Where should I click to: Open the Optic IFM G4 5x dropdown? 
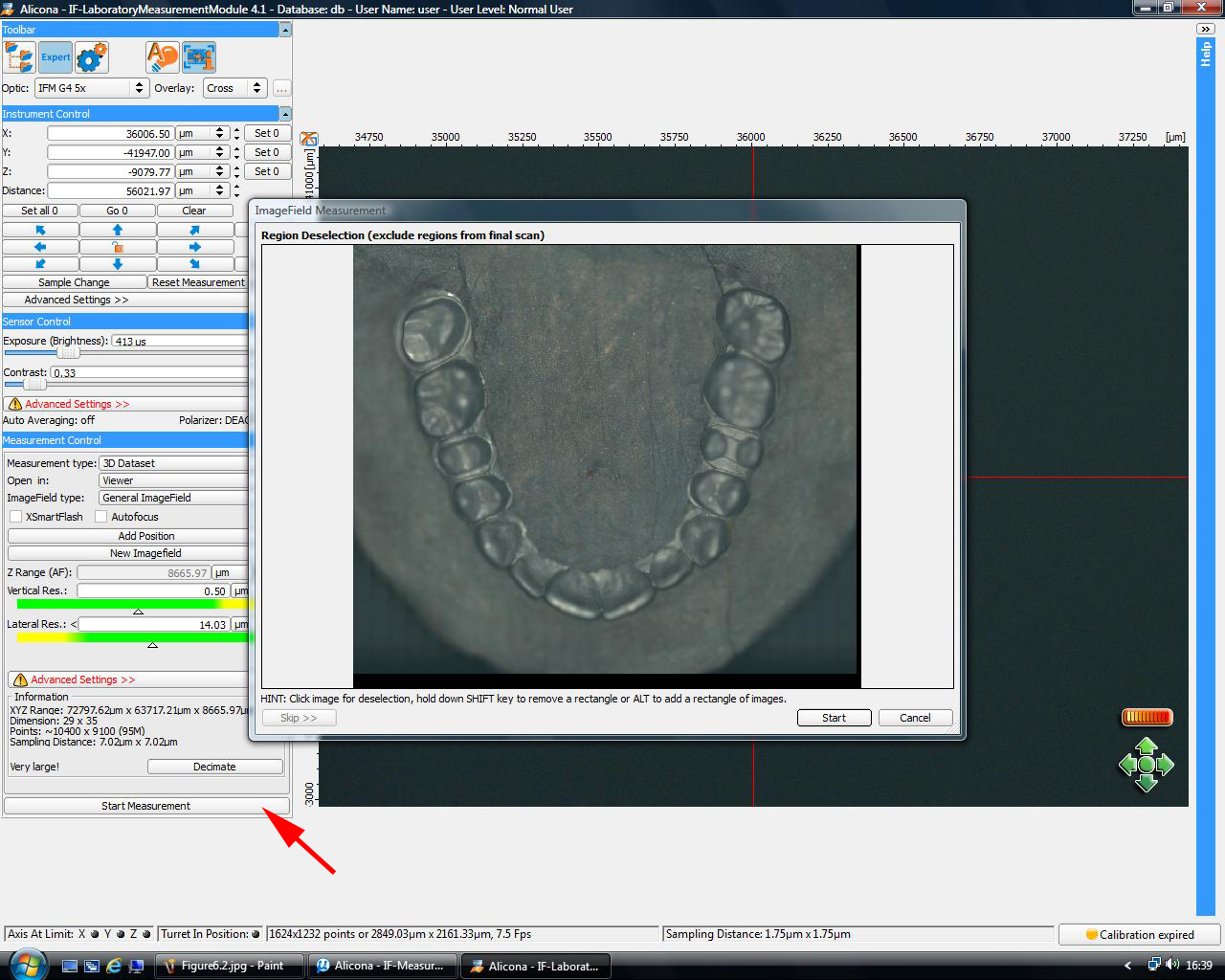click(x=91, y=88)
